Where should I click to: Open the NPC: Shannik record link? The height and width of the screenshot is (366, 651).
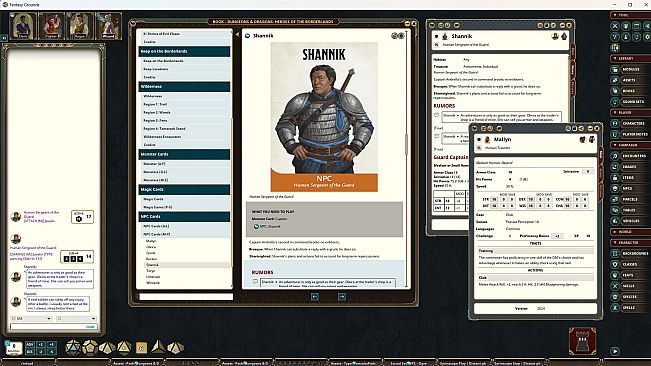coord(267,227)
